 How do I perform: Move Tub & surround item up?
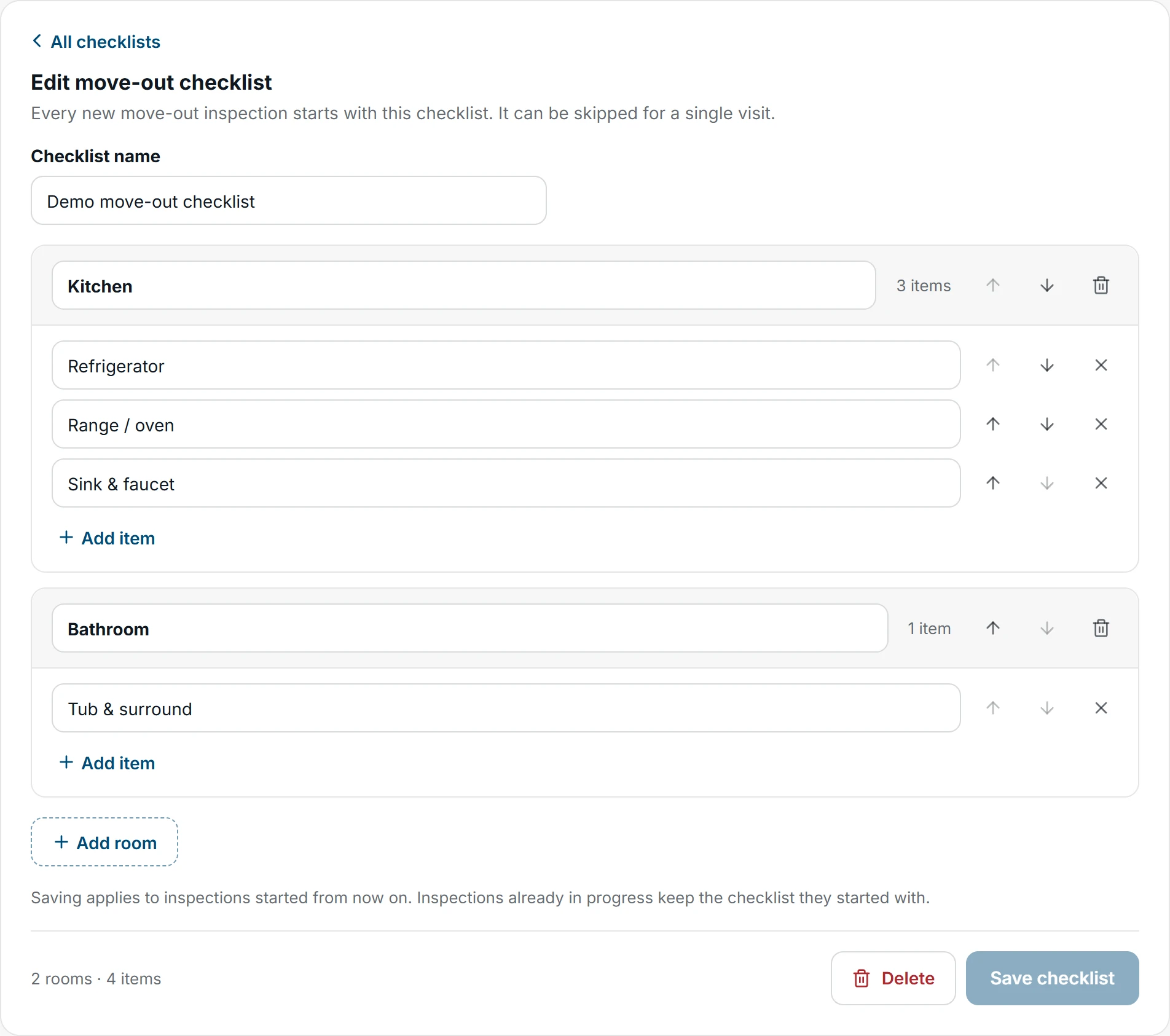[x=993, y=708]
